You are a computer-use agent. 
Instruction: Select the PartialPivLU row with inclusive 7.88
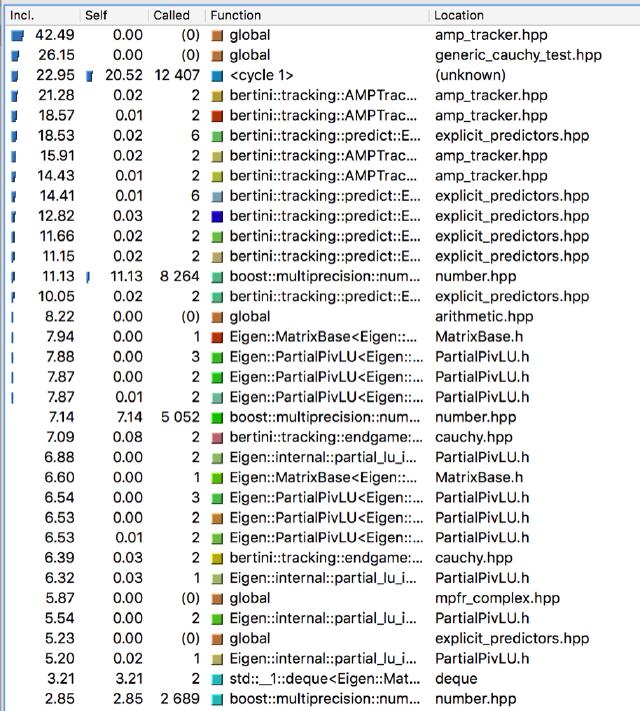(x=322, y=357)
